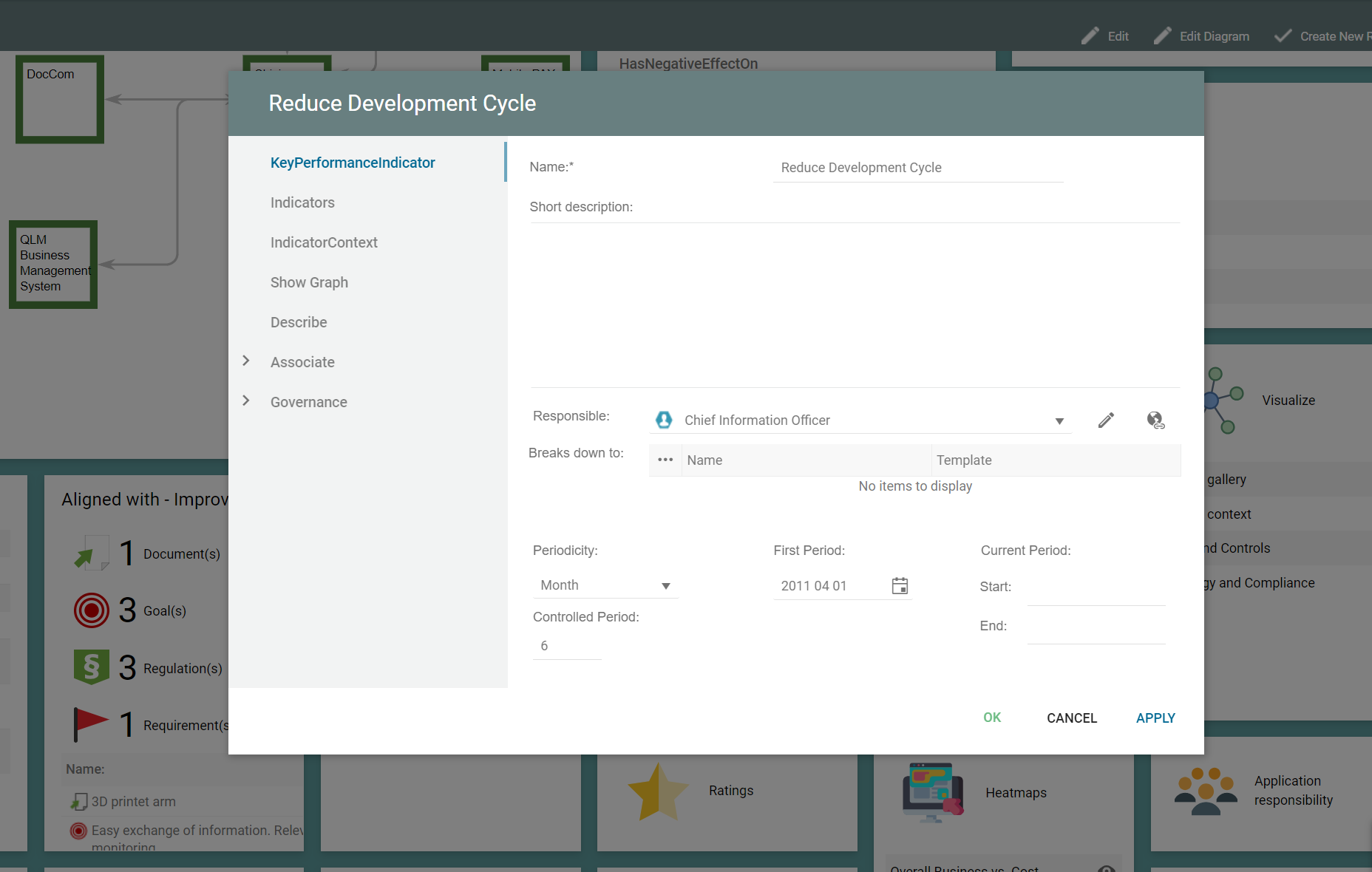Click the pencil edit icon beside Responsible
The width and height of the screenshot is (1372, 872).
(x=1106, y=420)
